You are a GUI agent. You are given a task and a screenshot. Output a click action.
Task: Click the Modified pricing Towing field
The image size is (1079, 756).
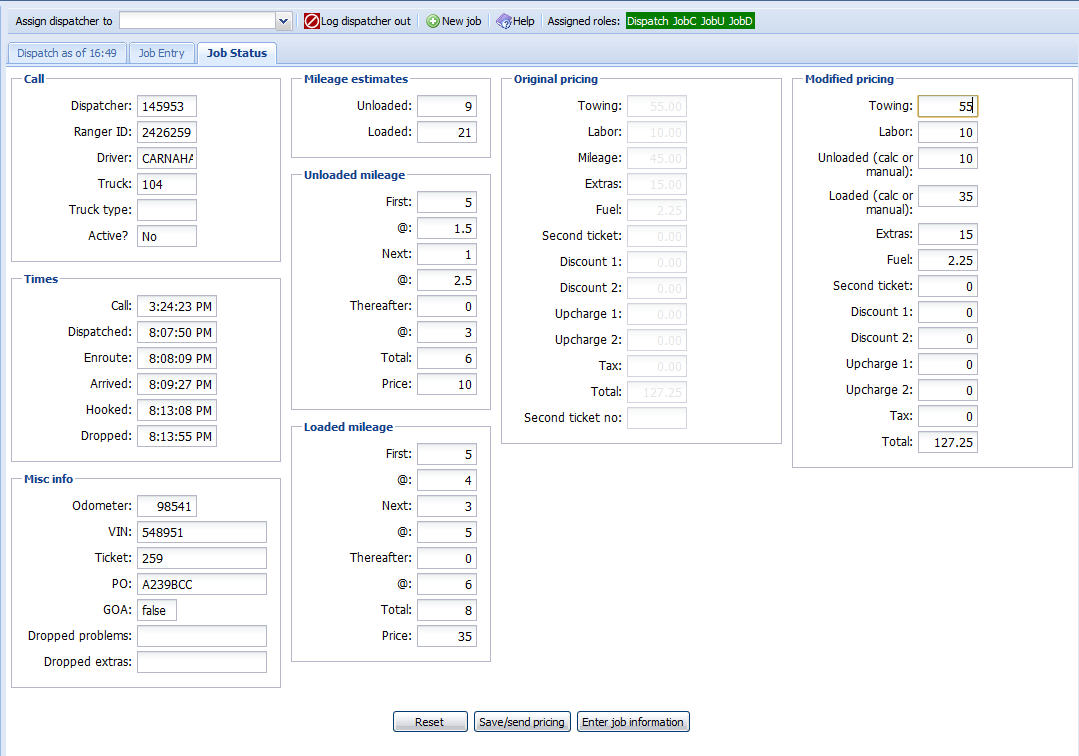click(947, 106)
